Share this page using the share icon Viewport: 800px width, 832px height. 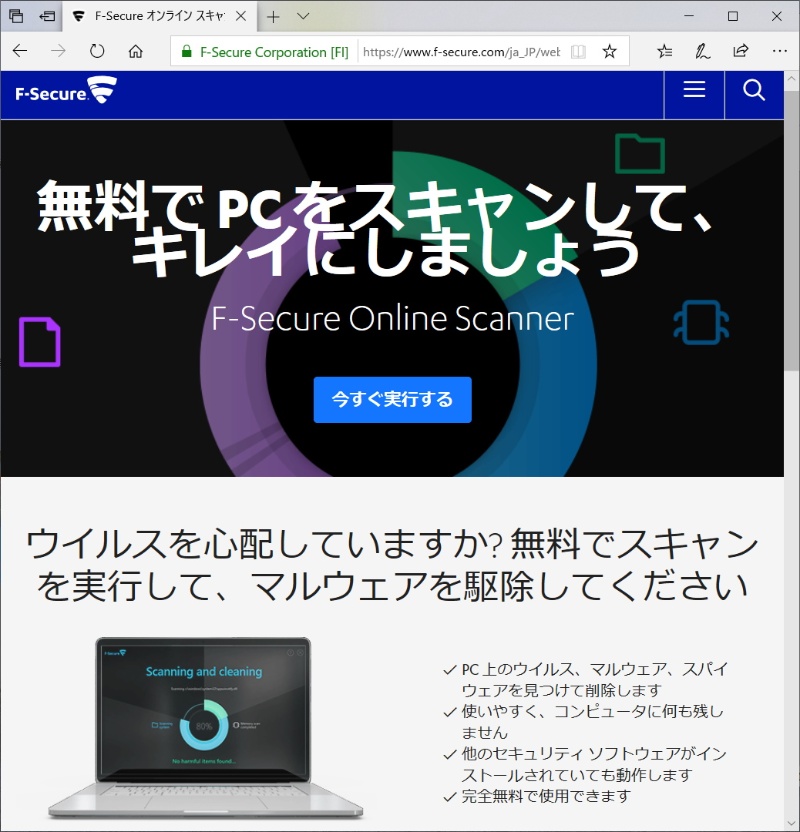(x=741, y=51)
